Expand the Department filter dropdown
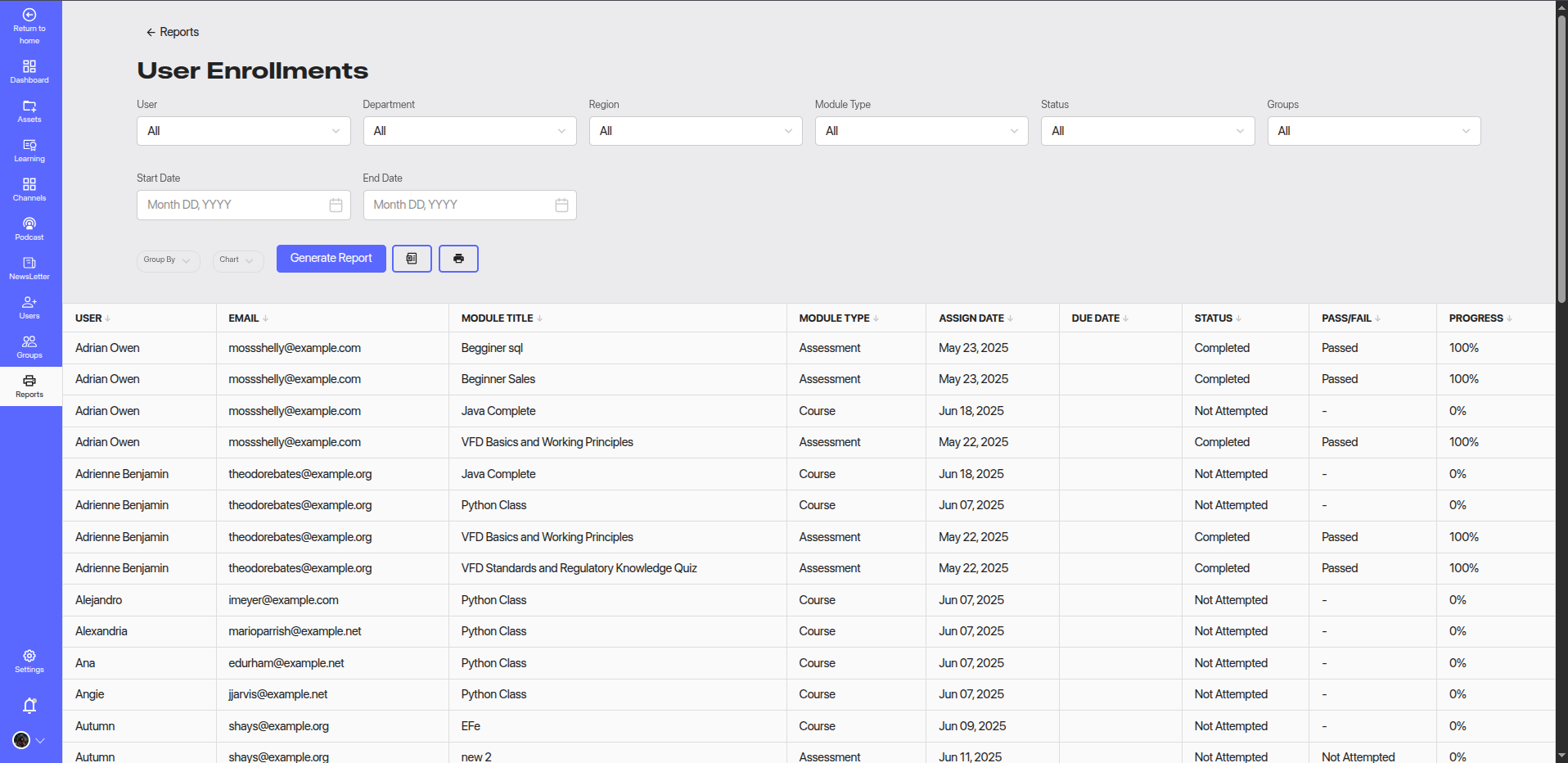The image size is (1568, 763). click(x=469, y=131)
